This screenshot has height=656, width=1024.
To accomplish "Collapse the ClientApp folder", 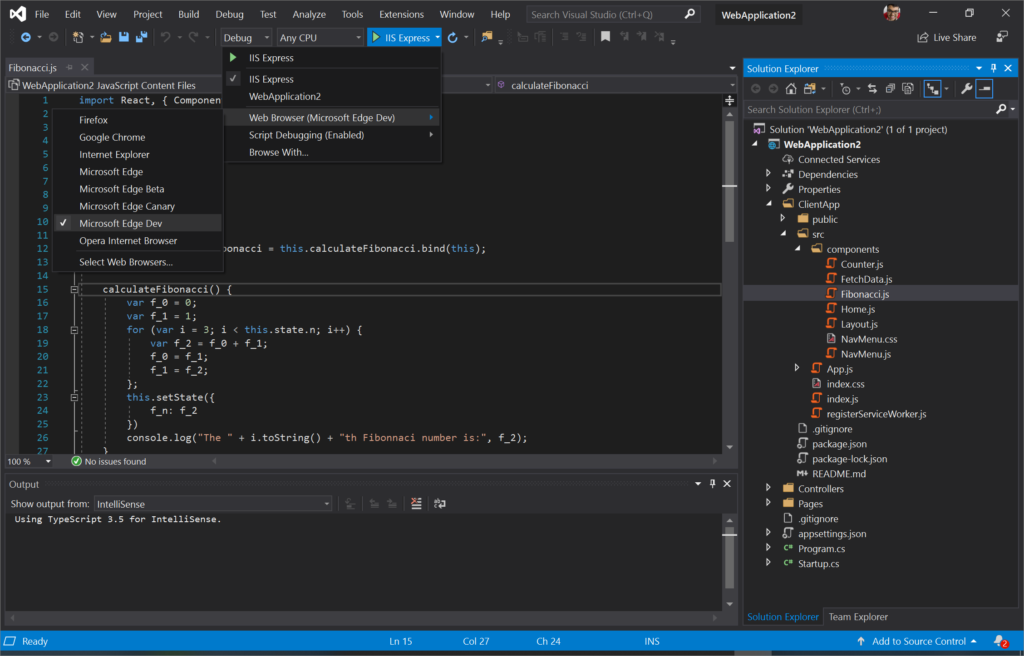I will 769,204.
